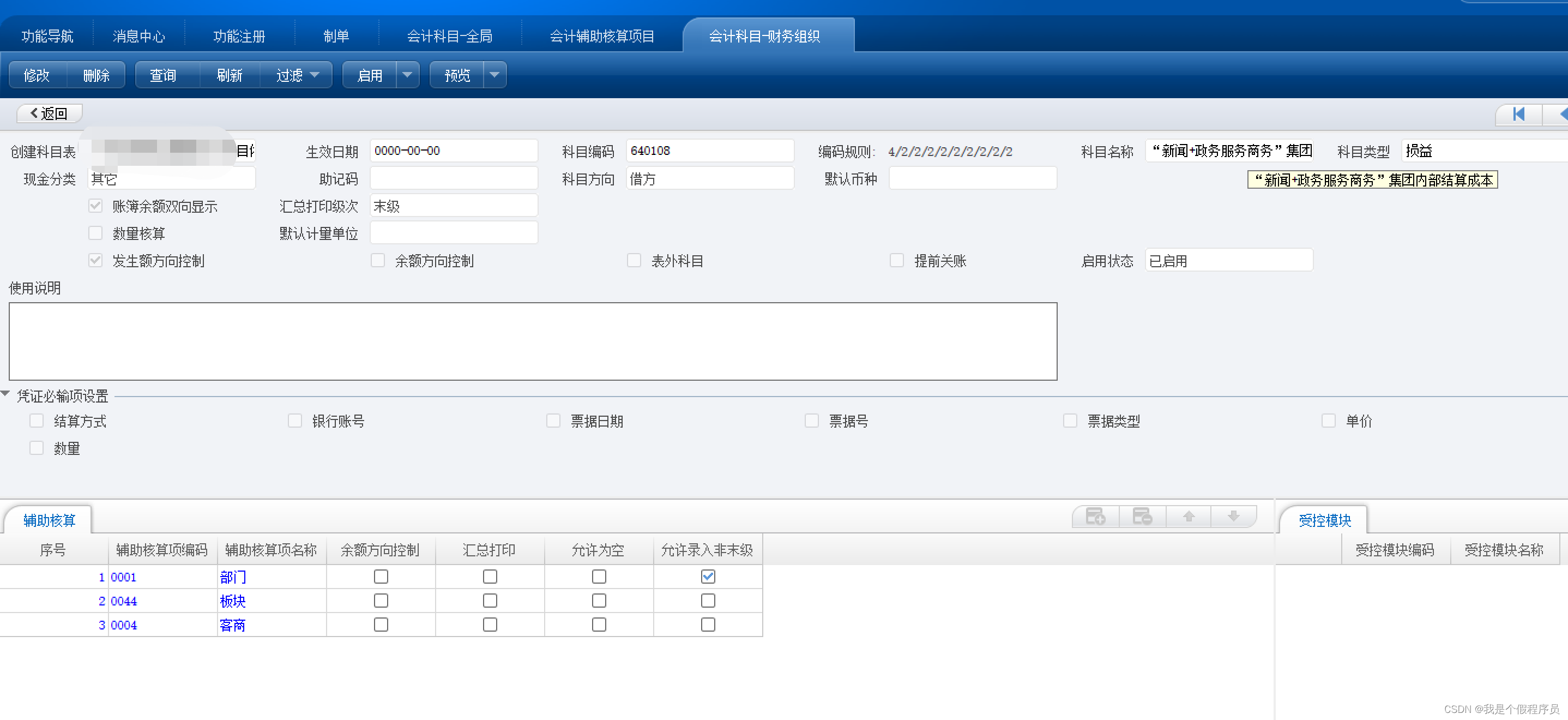Check the 表外科目 option
Image resolution: width=1568 pixels, height=720 pixels.
pyautogui.click(x=634, y=260)
